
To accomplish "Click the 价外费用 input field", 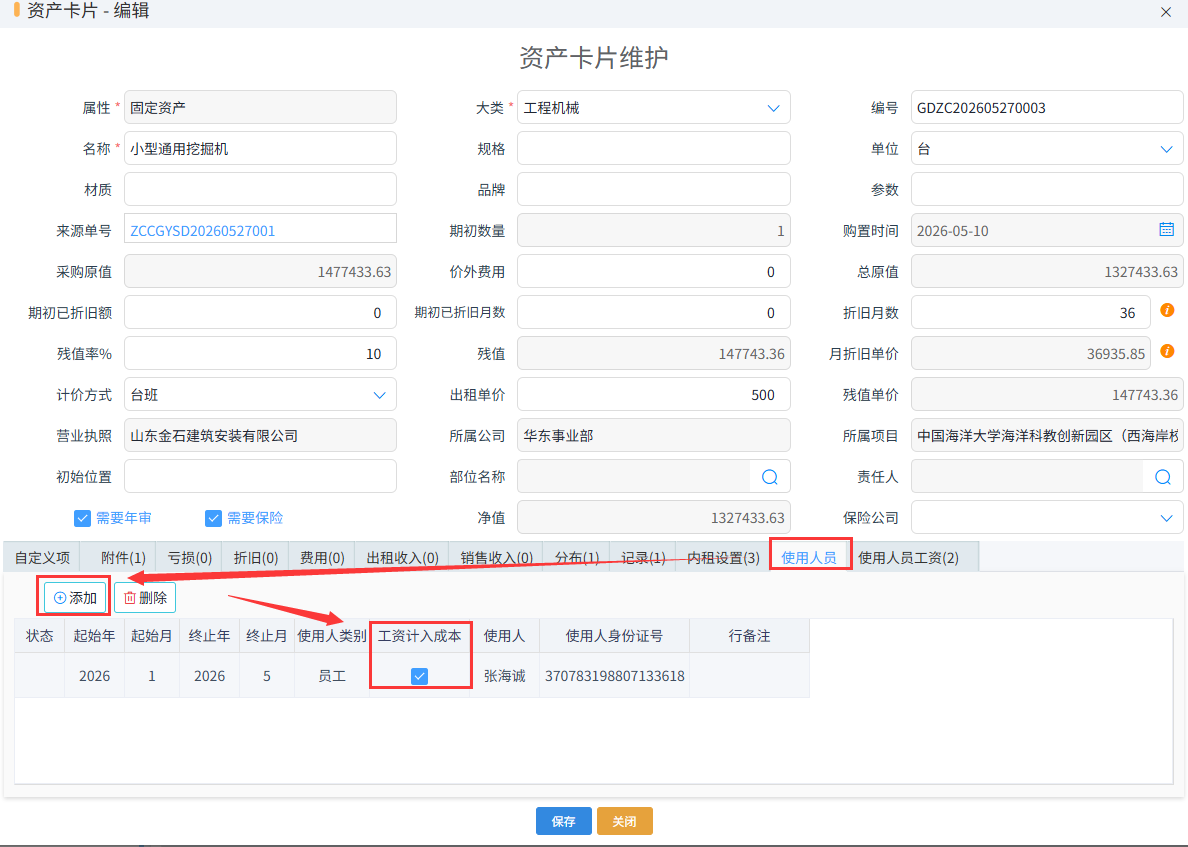I will (654, 271).
